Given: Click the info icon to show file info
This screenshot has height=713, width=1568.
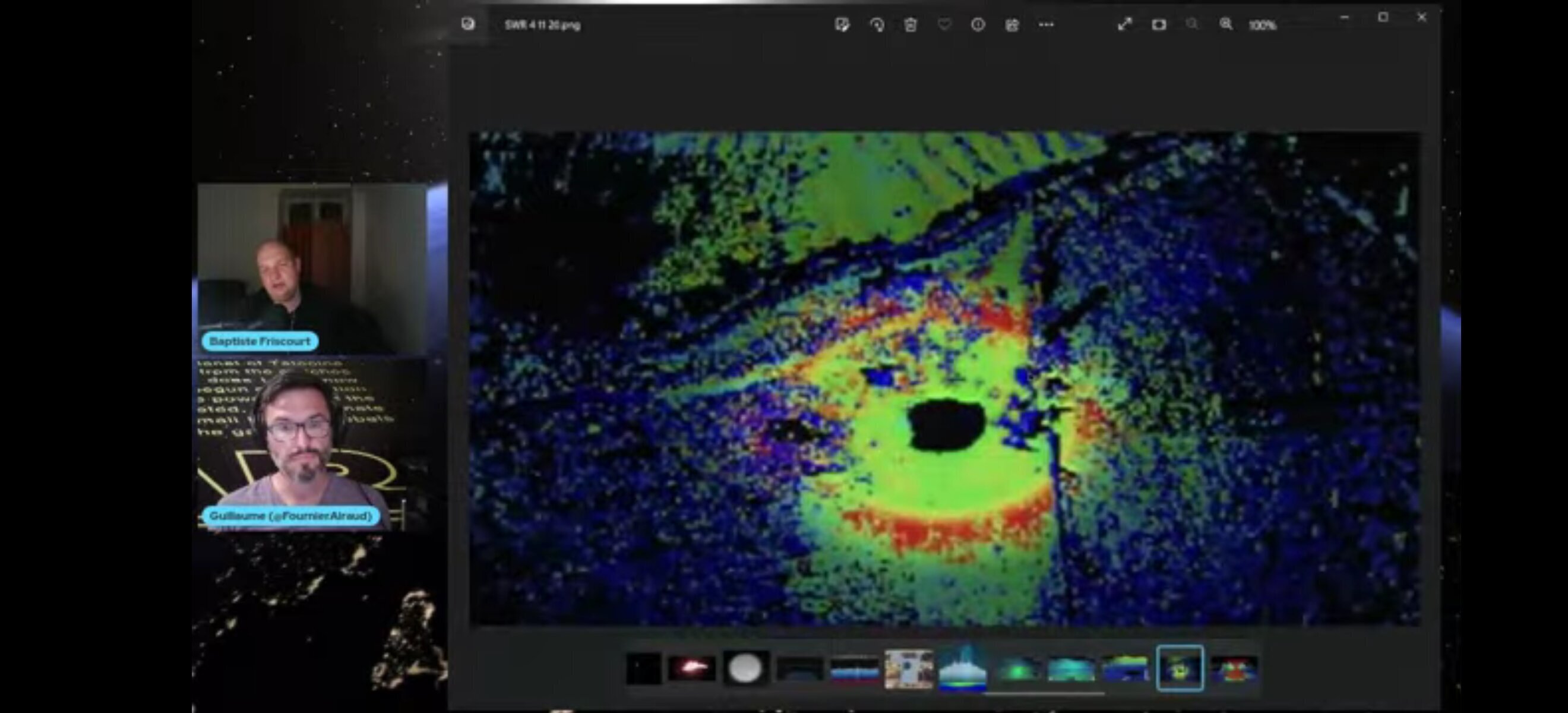Looking at the screenshot, I should pyautogui.click(x=978, y=25).
